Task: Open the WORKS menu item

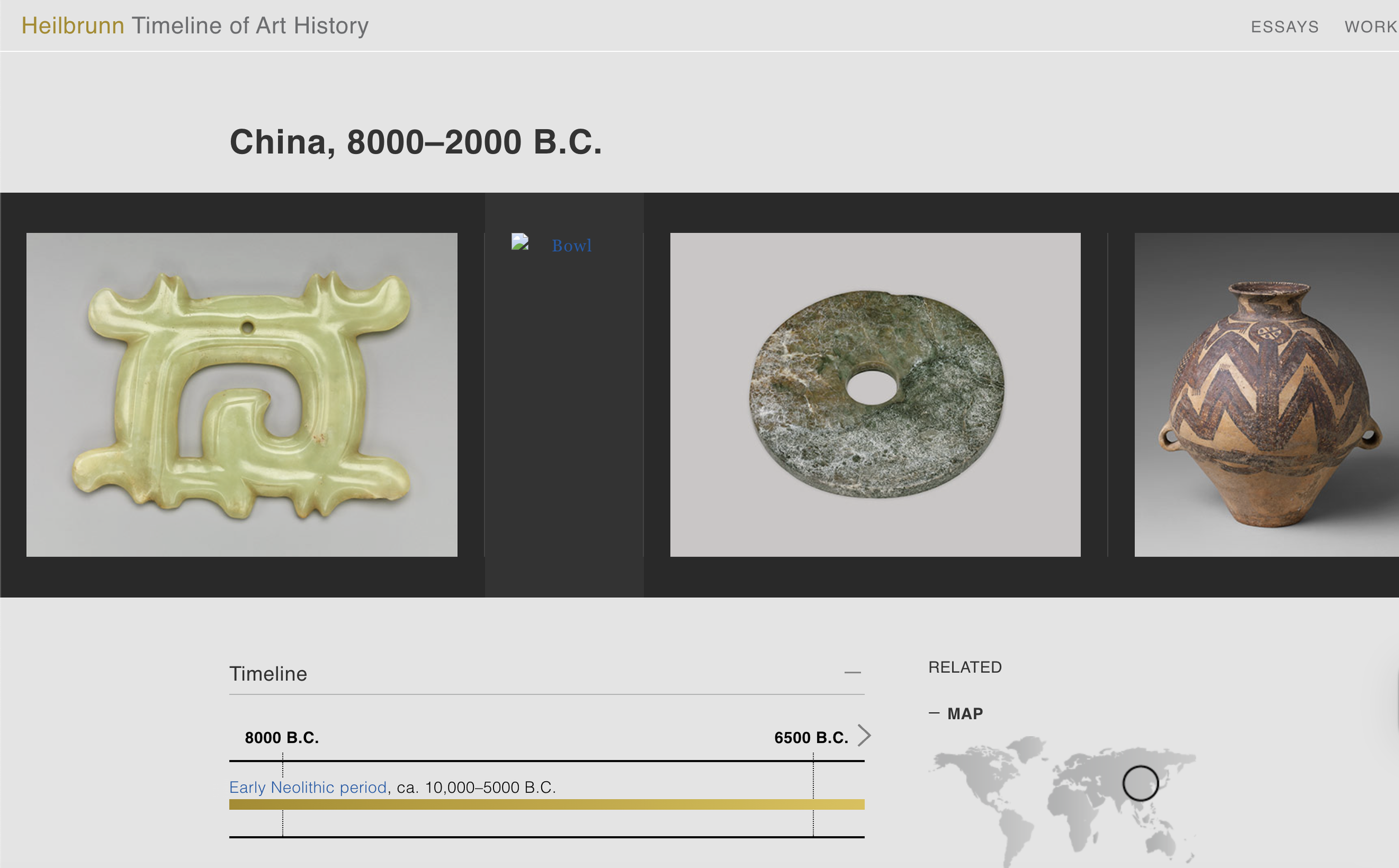Action: tap(1370, 27)
